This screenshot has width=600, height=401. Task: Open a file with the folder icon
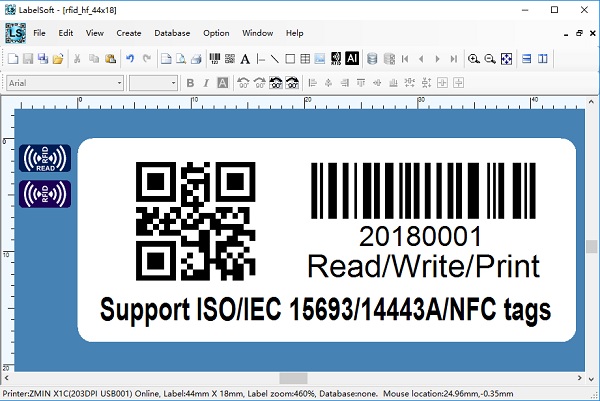pos(58,59)
